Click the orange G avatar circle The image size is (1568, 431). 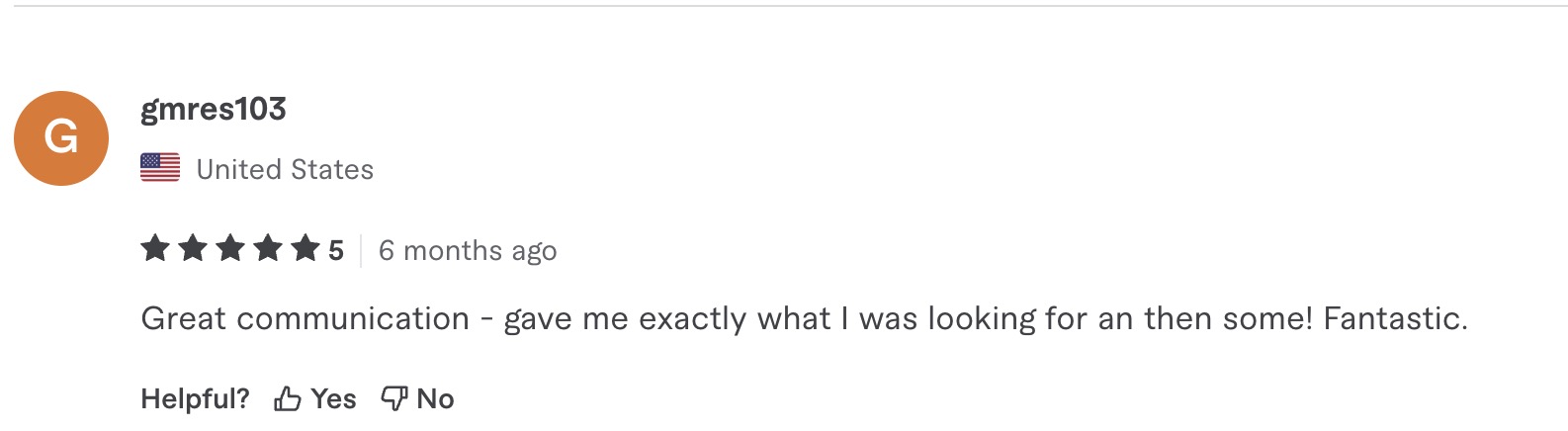coord(61,138)
